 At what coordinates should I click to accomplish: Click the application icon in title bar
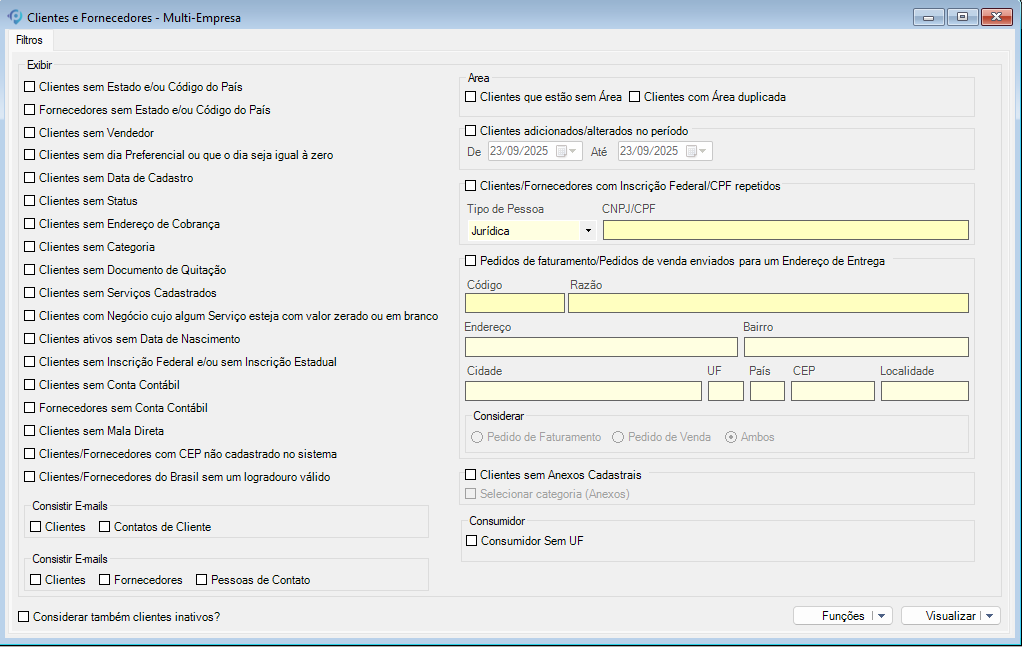[x=15, y=17]
